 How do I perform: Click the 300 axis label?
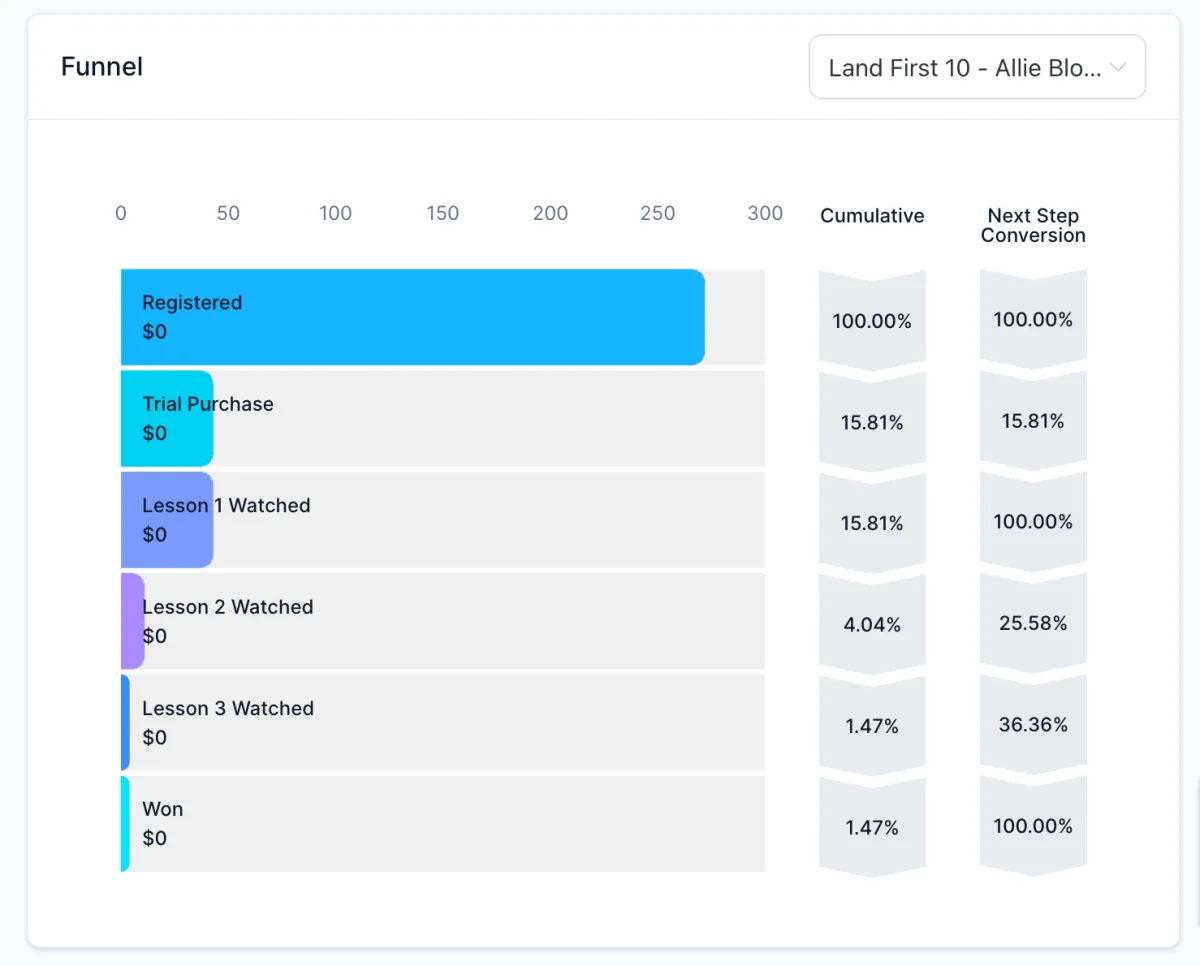765,213
